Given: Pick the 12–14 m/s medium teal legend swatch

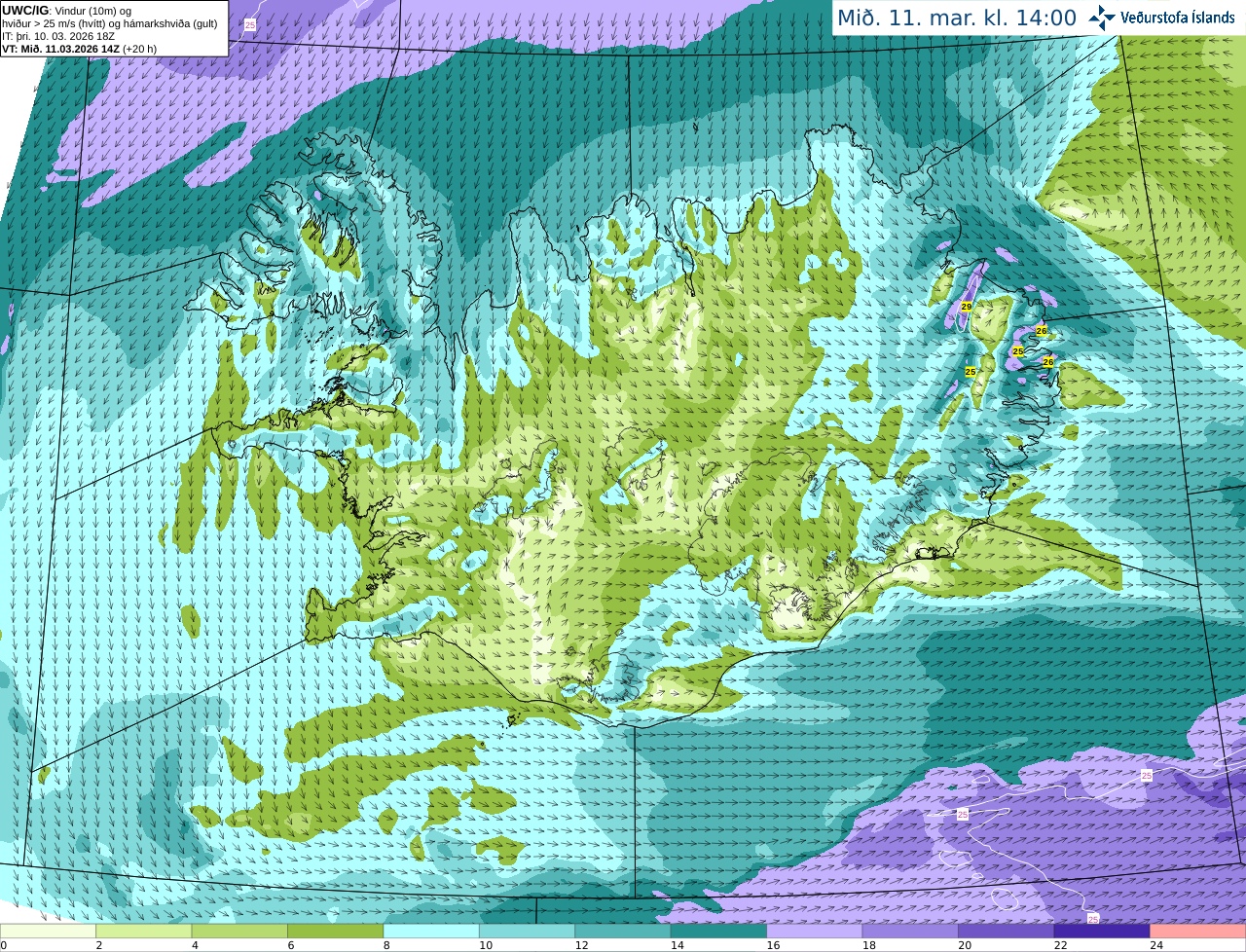Looking at the screenshot, I should tap(623, 931).
